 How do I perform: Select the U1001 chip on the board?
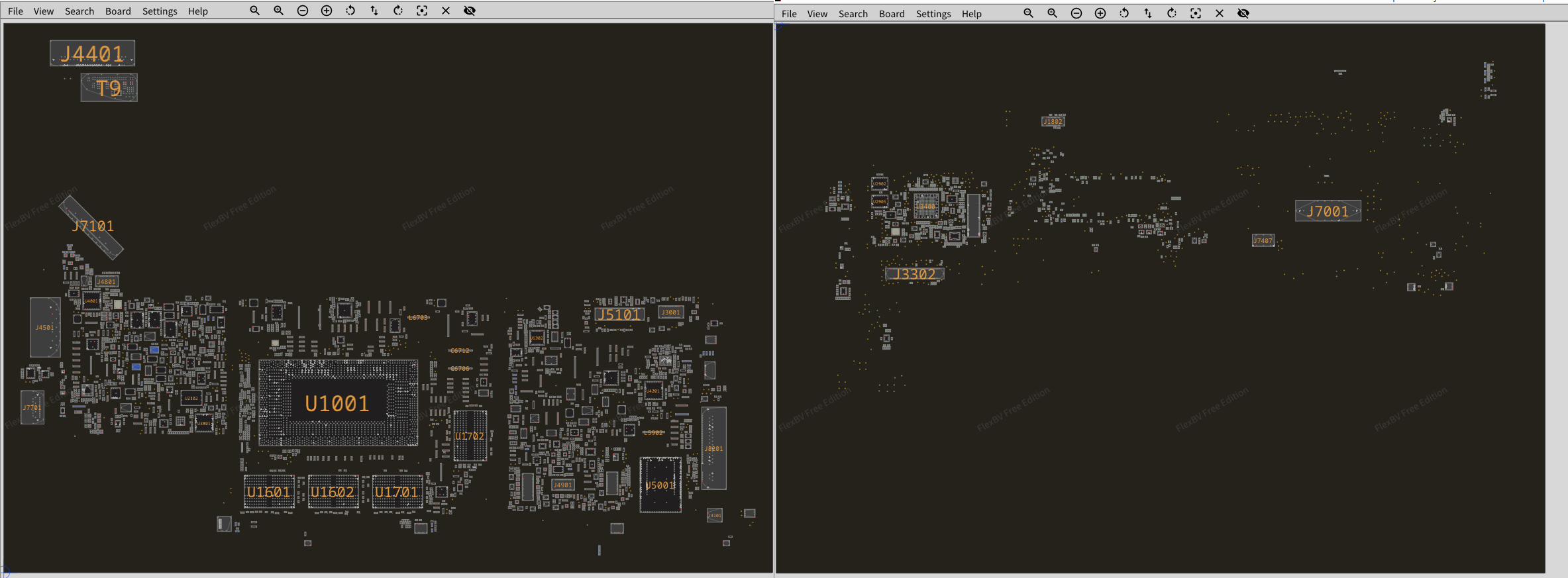click(x=337, y=403)
